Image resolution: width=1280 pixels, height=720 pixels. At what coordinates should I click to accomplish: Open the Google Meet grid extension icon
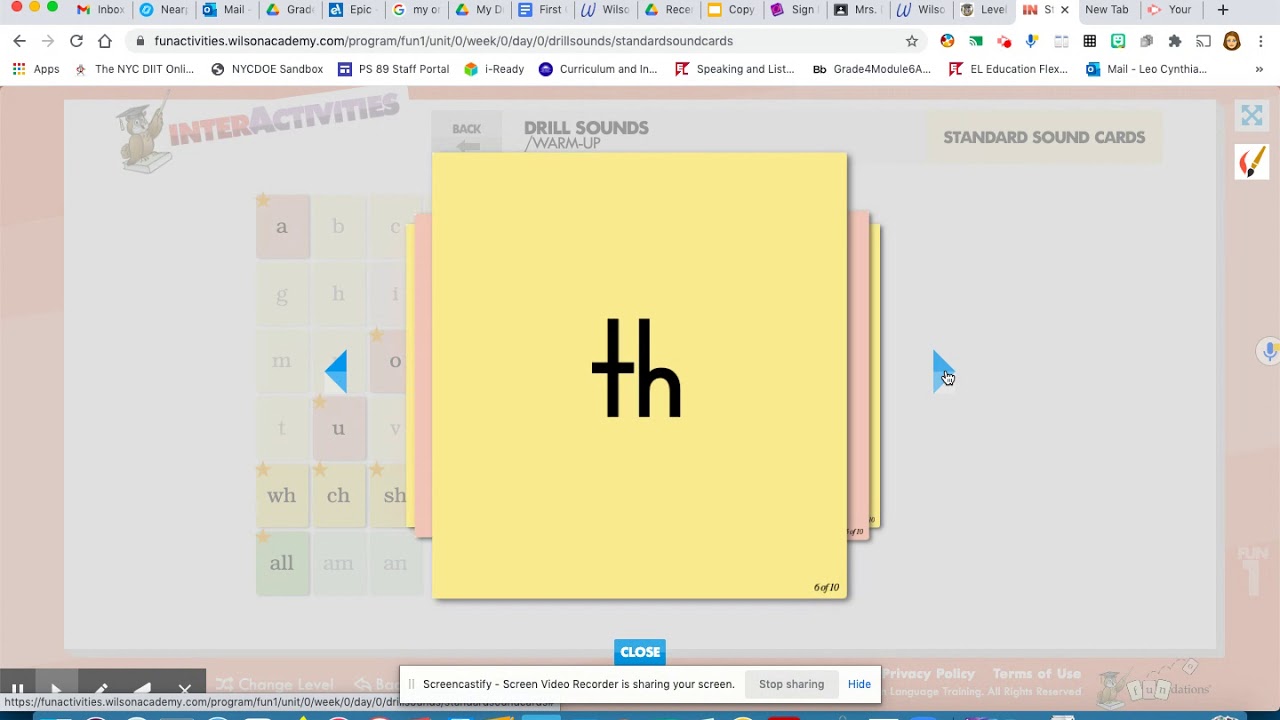click(x=1090, y=41)
